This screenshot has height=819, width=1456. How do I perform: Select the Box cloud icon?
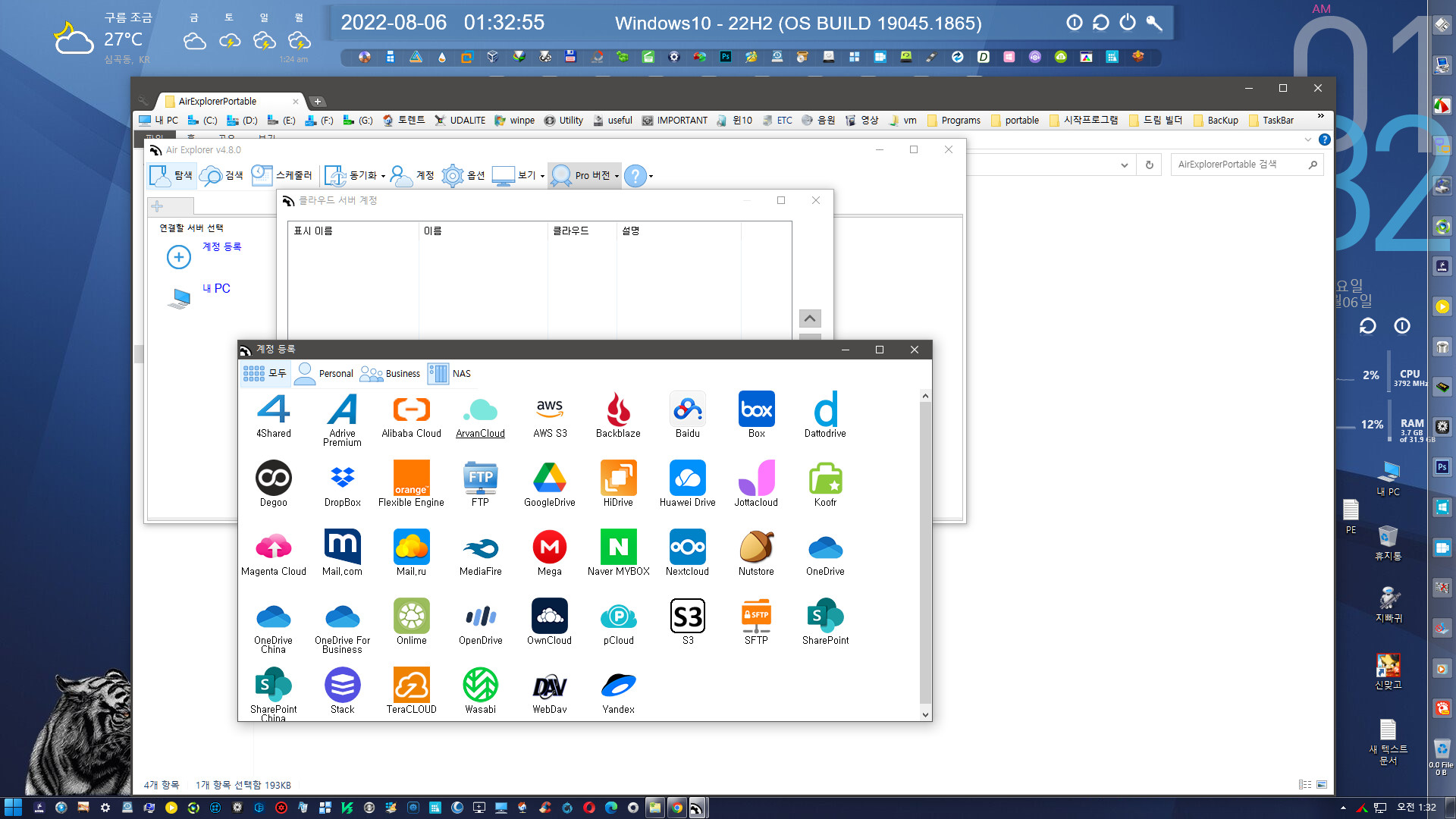click(757, 416)
